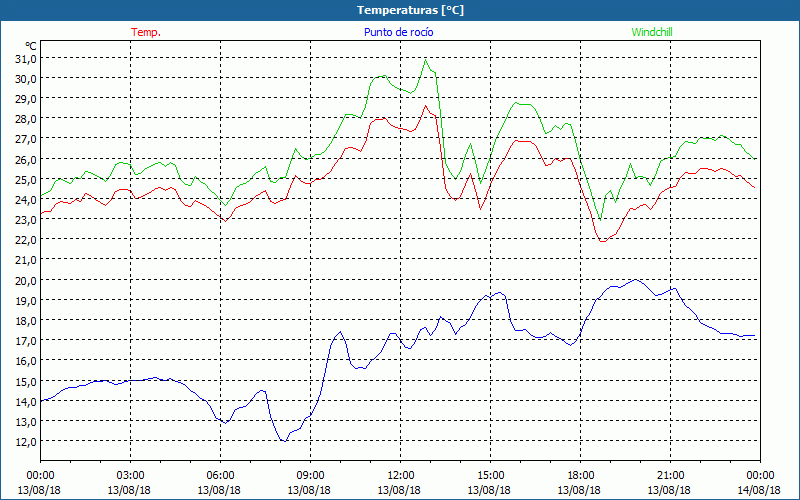The height and width of the screenshot is (500, 800).
Task: Click the '29,0' y-axis value
Action: pos(26,98)
